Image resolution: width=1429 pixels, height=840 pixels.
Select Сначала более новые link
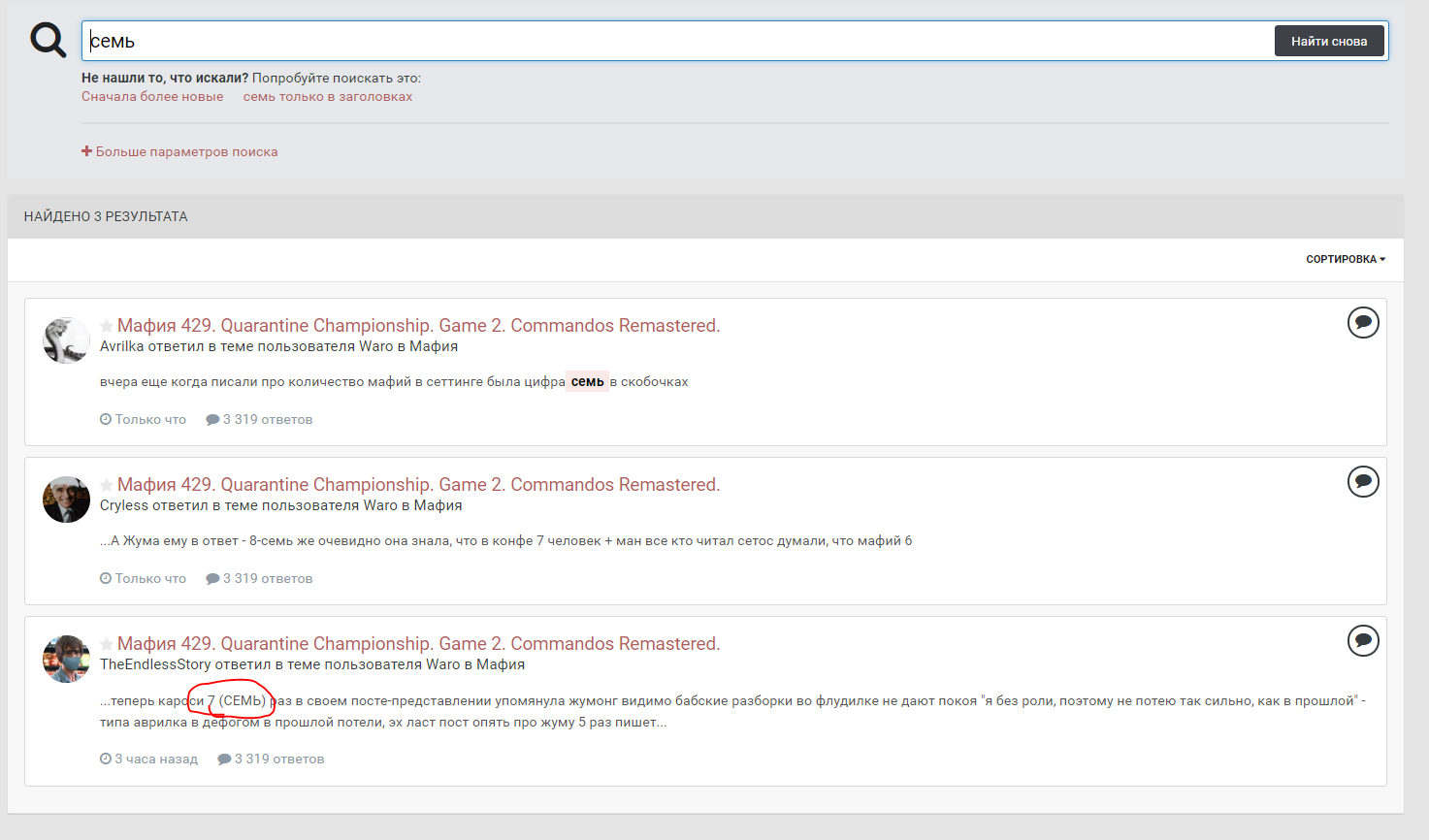[x=152, y=96]
